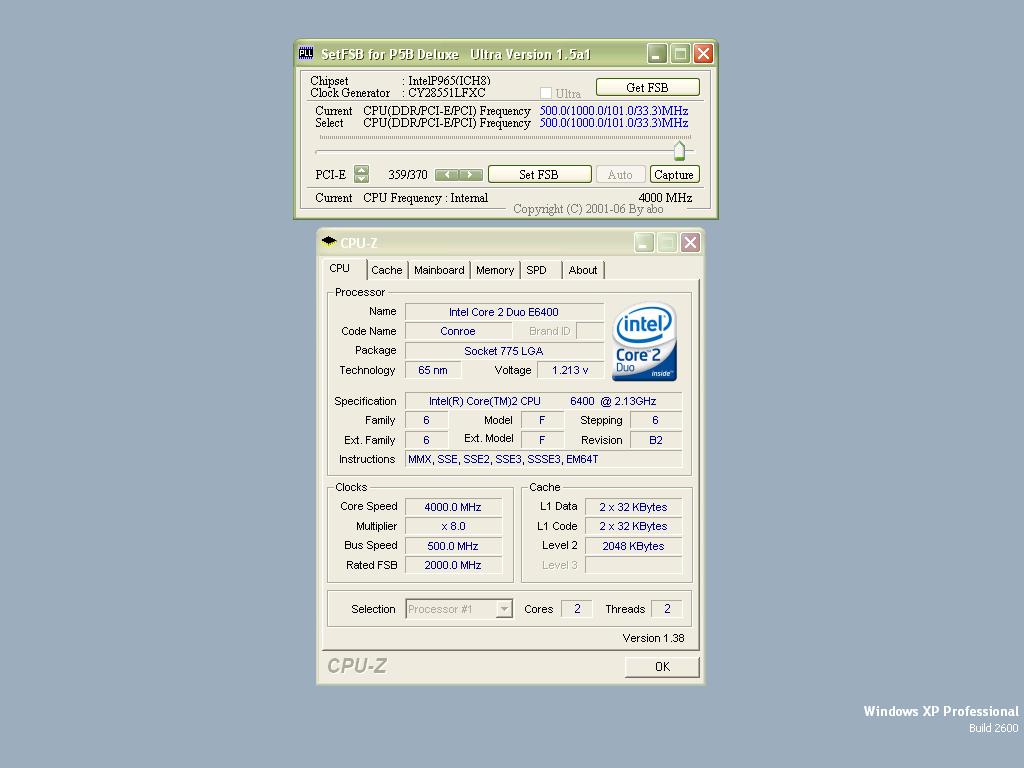This screenshot has width=1024, height=768.
Task: Click OK button in CPU-Z
Action: (x=662, y=666)
